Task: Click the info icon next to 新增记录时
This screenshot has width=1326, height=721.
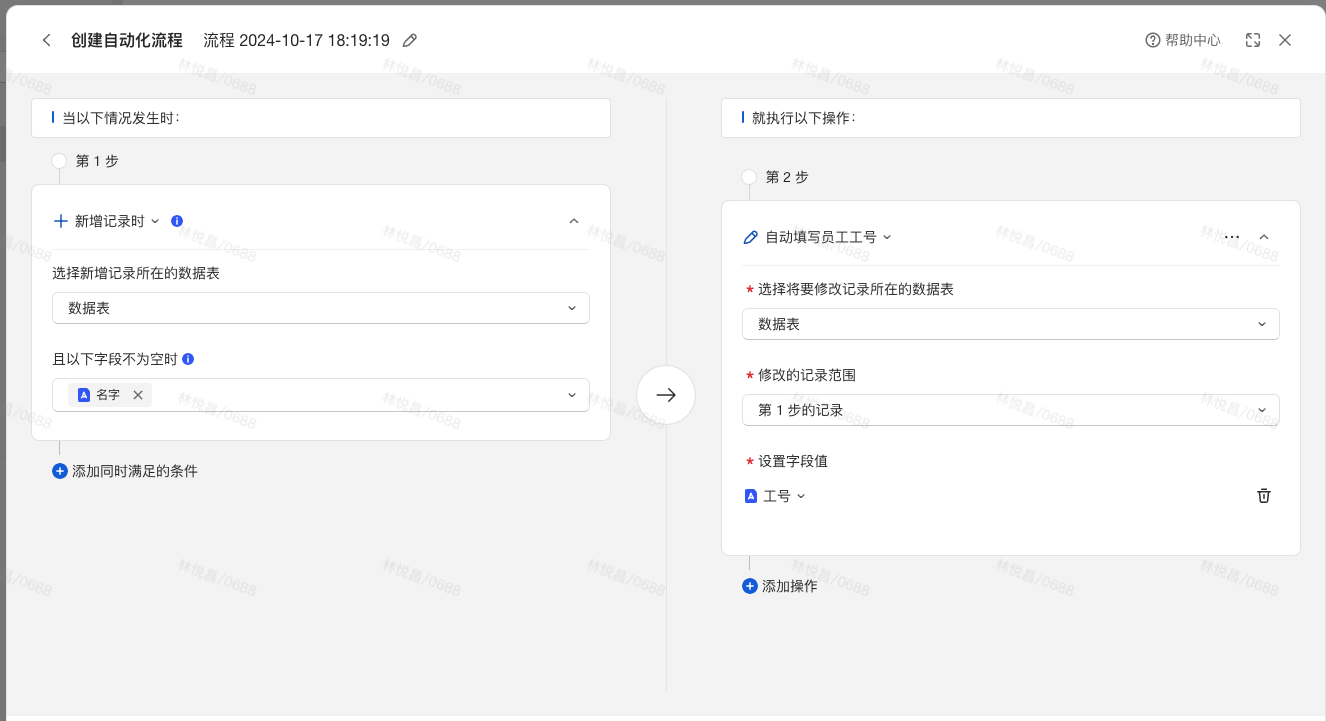Action: coord(177,221)
